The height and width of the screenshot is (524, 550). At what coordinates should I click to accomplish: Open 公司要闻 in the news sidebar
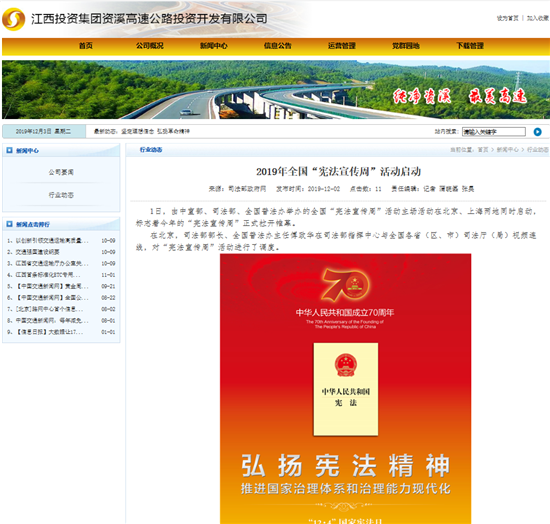pos(61,172)
